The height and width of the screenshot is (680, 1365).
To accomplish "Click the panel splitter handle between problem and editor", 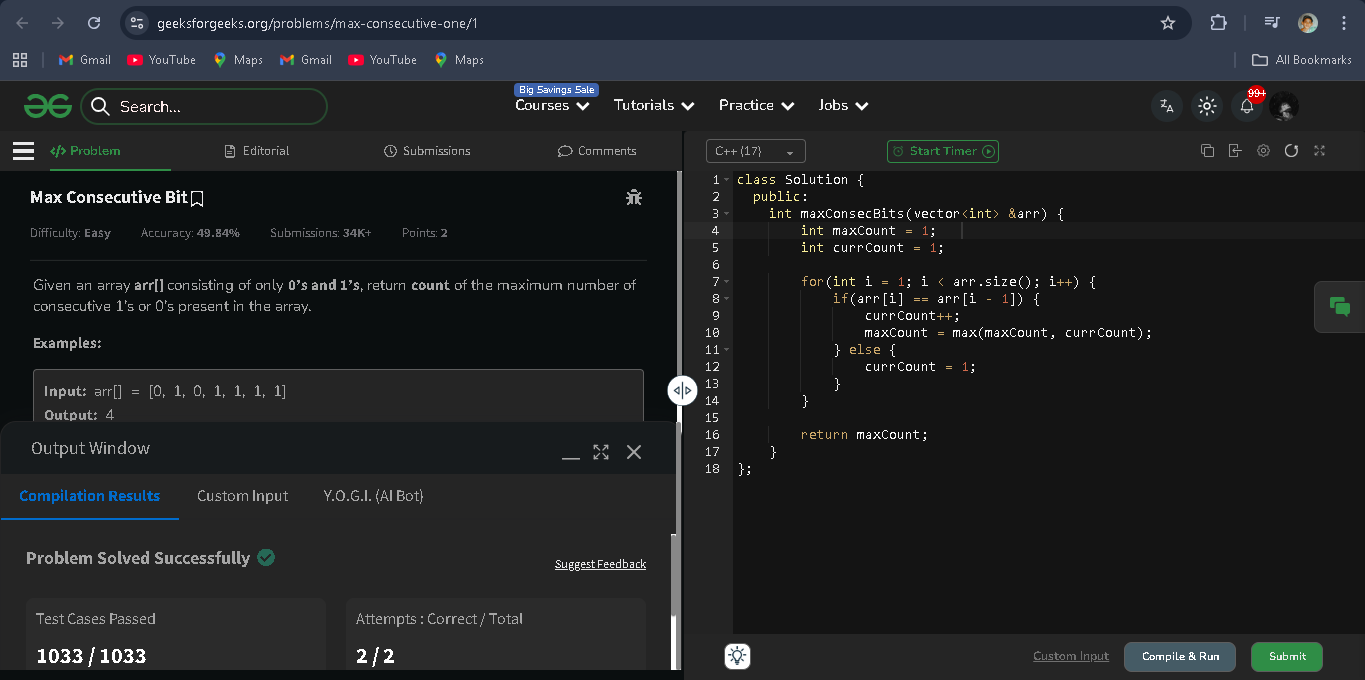I will pos(682,390).
